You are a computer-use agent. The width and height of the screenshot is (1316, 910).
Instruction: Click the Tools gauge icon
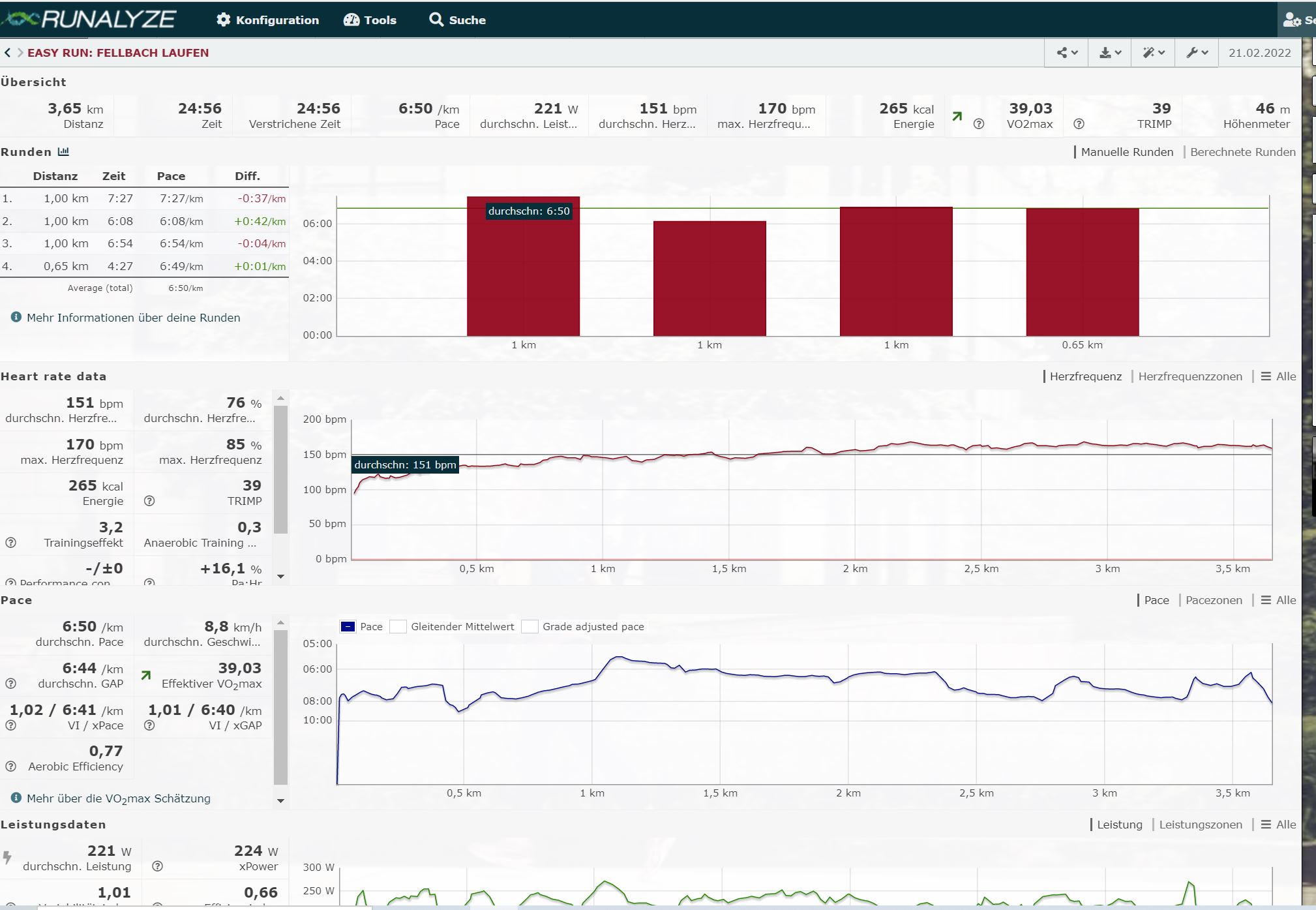pos(351,20)
